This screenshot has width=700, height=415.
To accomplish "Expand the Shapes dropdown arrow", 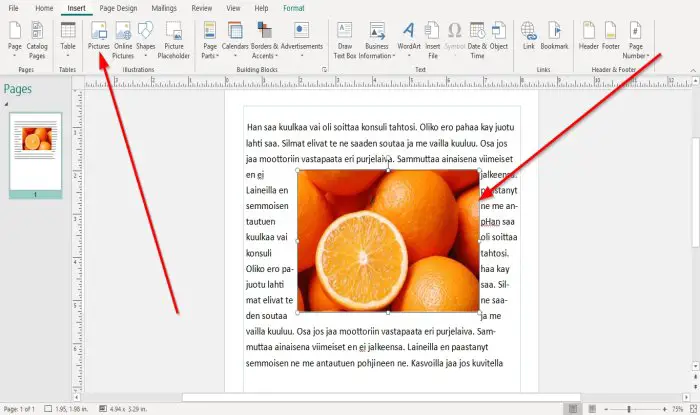I will [146, 56].
